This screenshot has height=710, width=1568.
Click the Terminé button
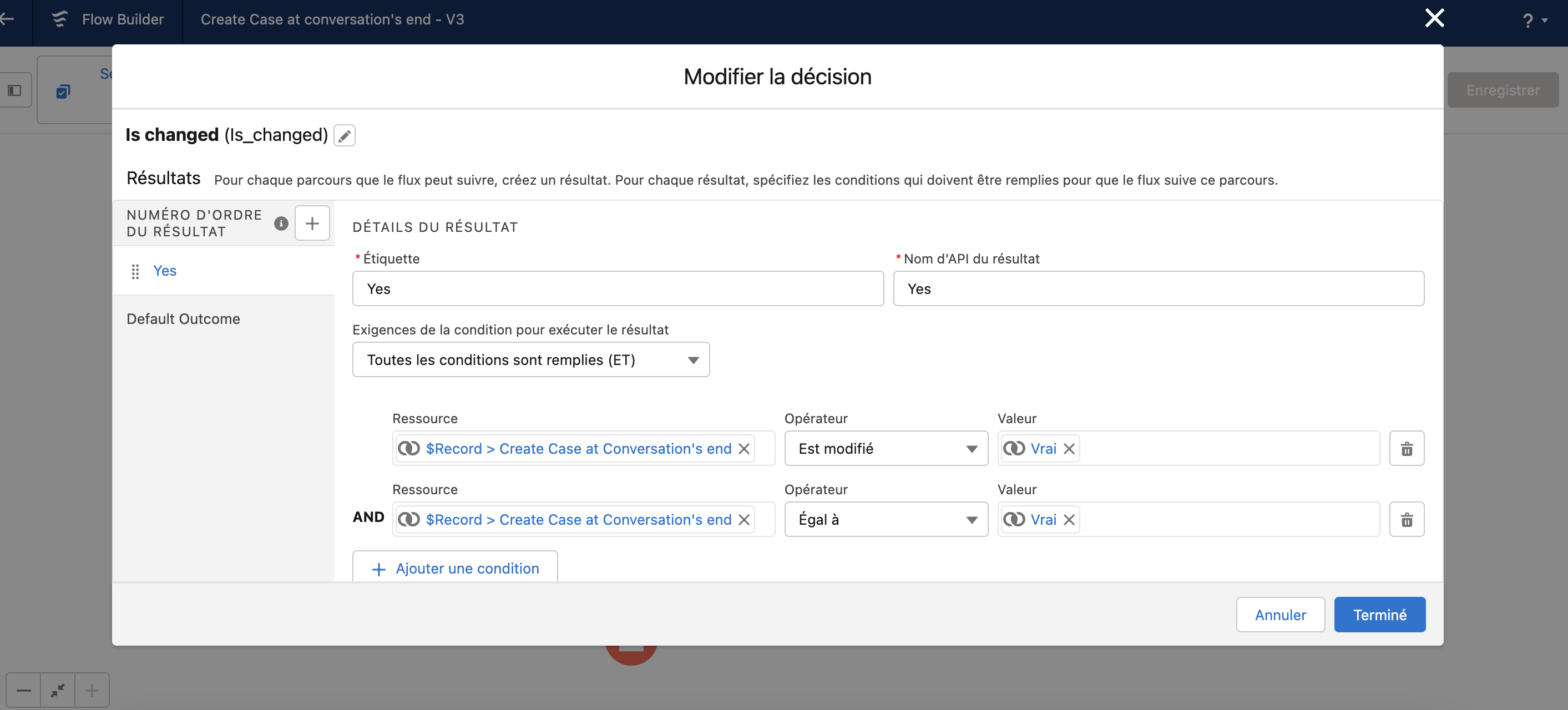pyautogui.click(x=1379, y=615)
